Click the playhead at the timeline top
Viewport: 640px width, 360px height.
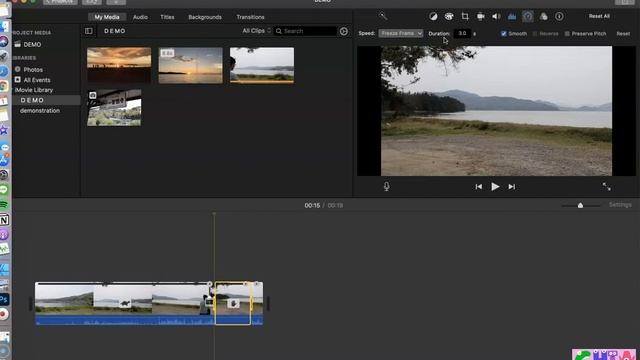214,213
